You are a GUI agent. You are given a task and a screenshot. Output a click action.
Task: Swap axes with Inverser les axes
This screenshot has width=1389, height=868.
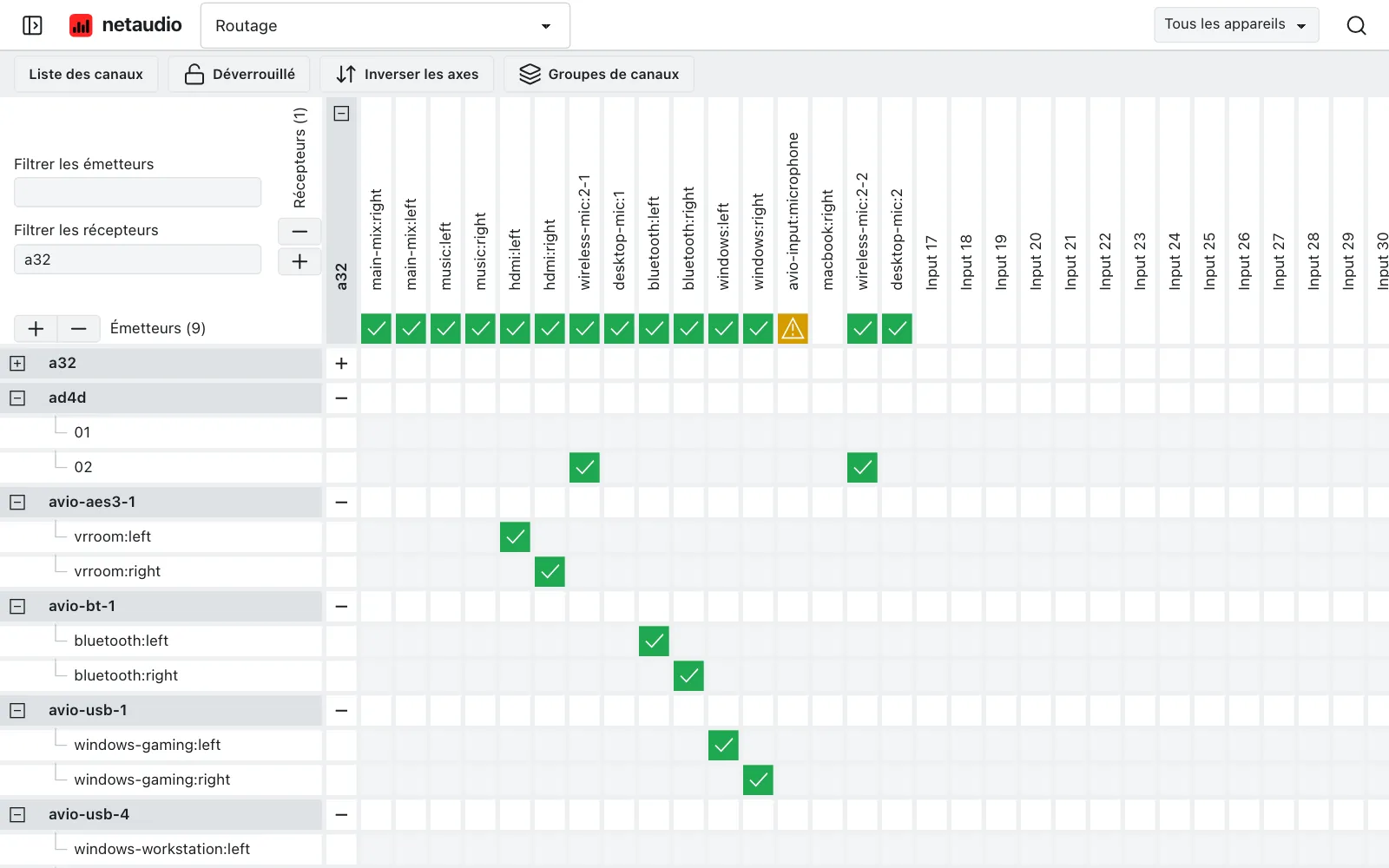click(407, 75)
